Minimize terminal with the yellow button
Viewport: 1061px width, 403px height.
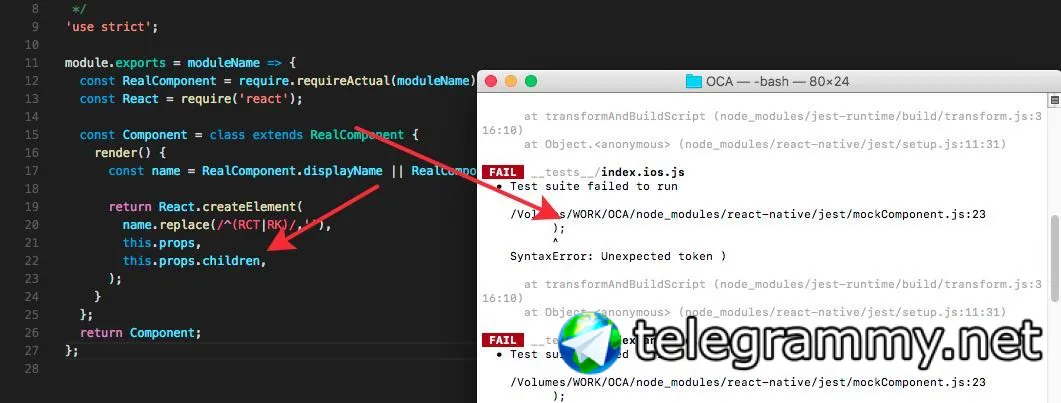(x=511, y=81)
